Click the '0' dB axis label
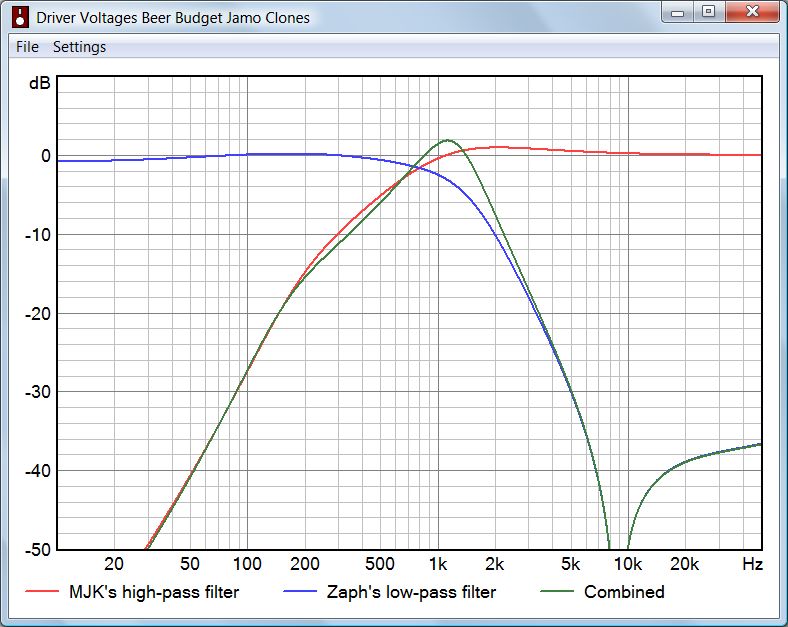 pos(46,156)
